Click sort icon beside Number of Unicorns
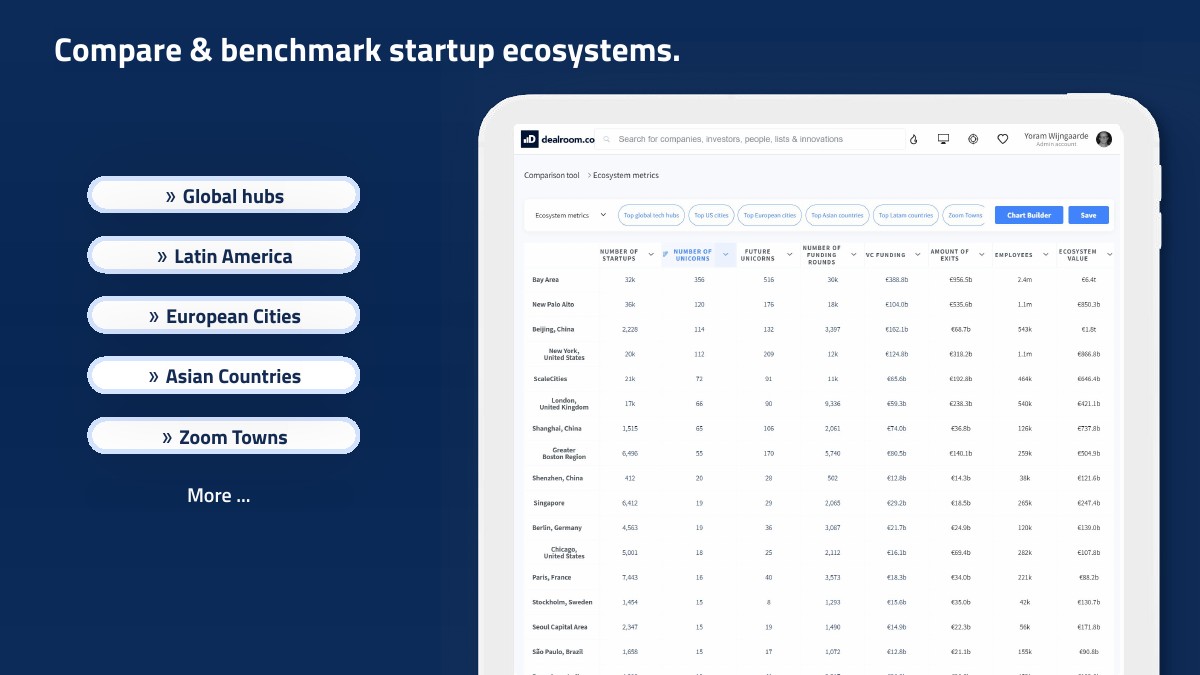Image resolution: width=1200 pixels, height=675 pixels. point(666,255)
